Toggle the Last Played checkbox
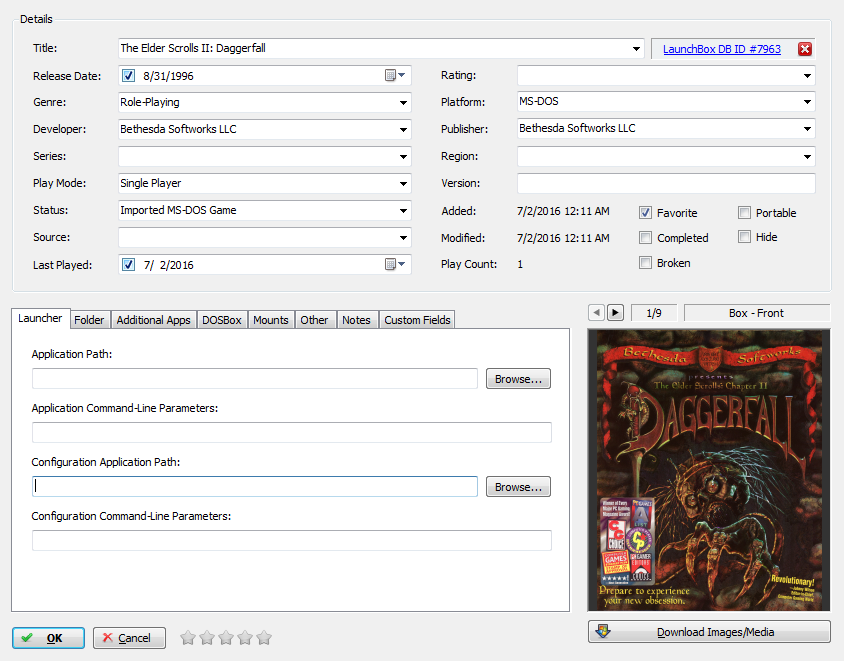Viewport: 844px width, 661px height. (128, 264)
